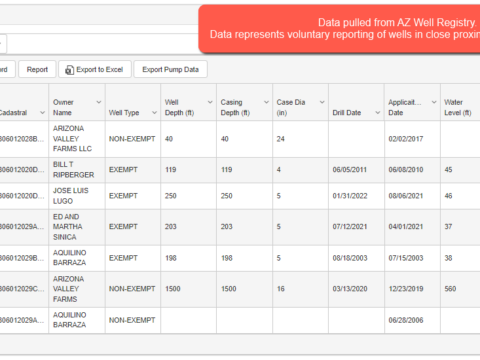Select ARIZONA VALLEY FARMS owner with 1500 depth
The image size is (480, 360).
[77, 289]
